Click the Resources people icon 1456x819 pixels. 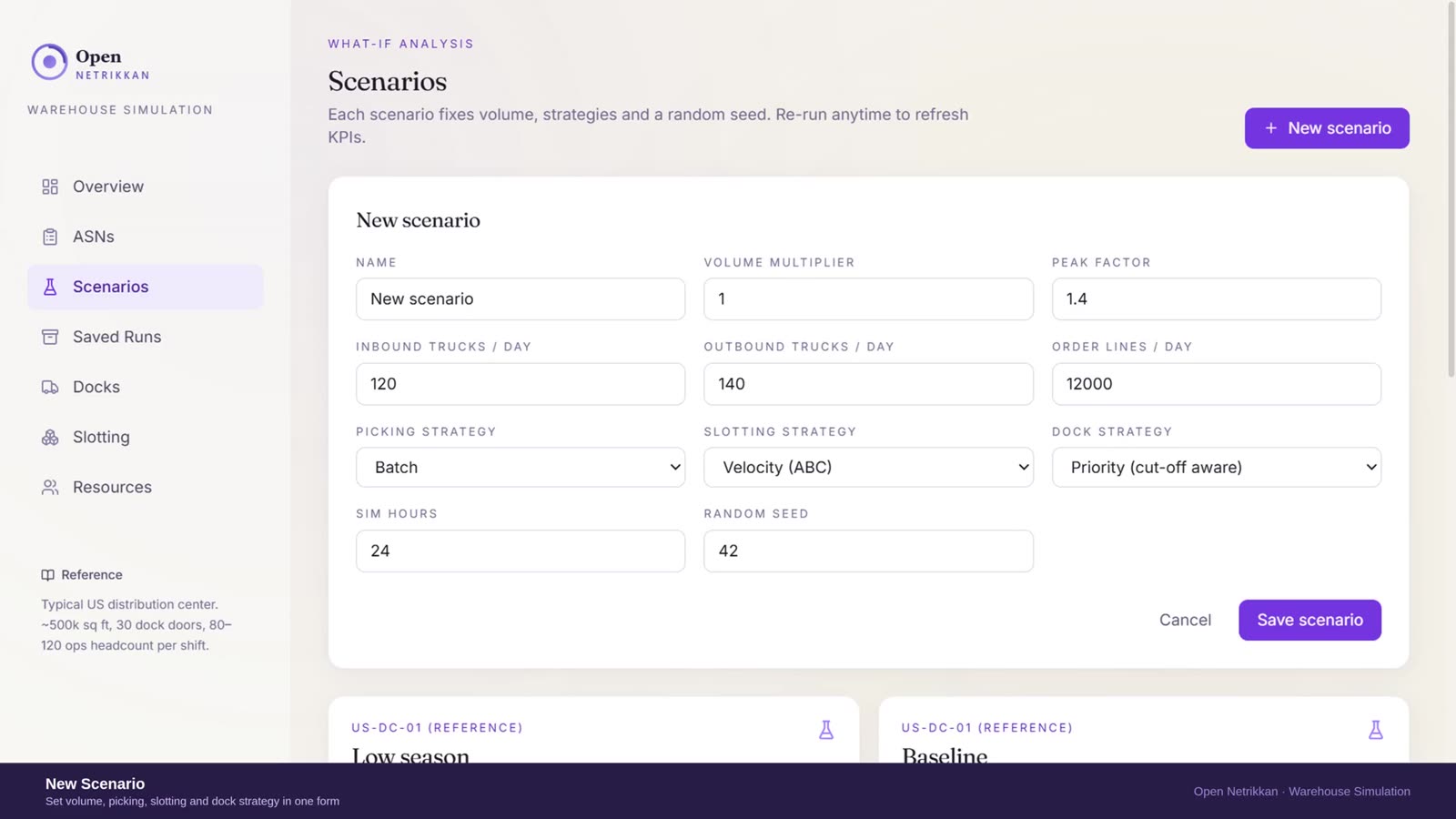tap(50, 487)
